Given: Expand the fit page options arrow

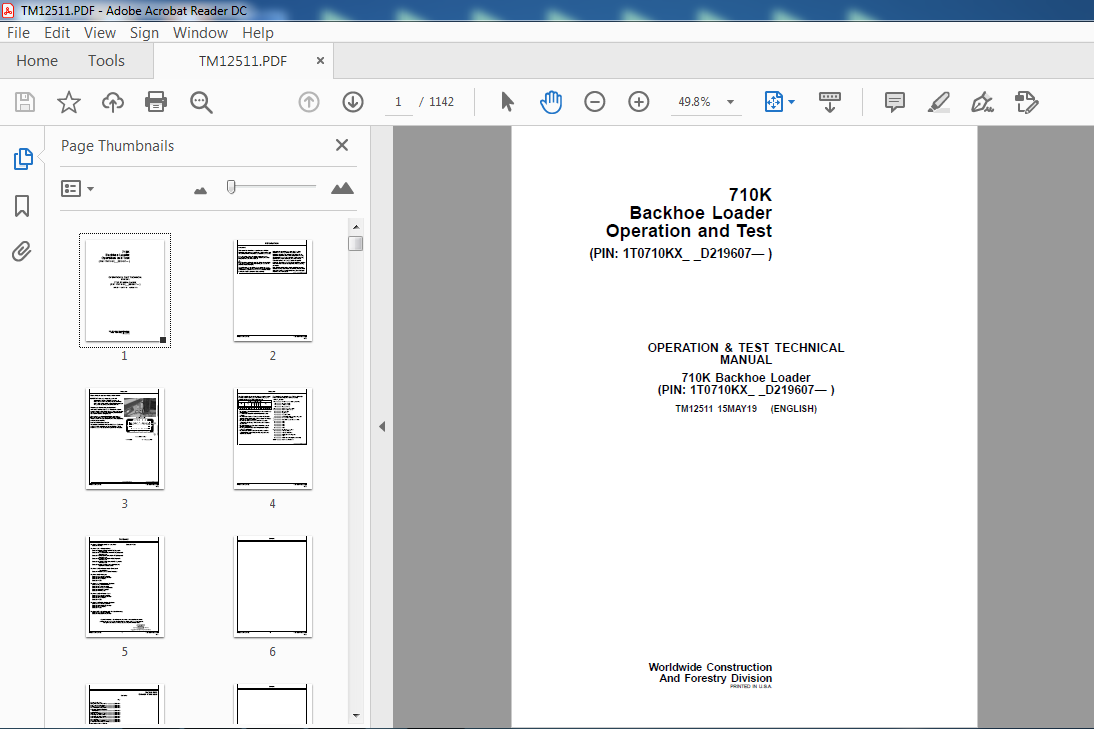Looking at the screenshot, I should [x=791, y=102].
